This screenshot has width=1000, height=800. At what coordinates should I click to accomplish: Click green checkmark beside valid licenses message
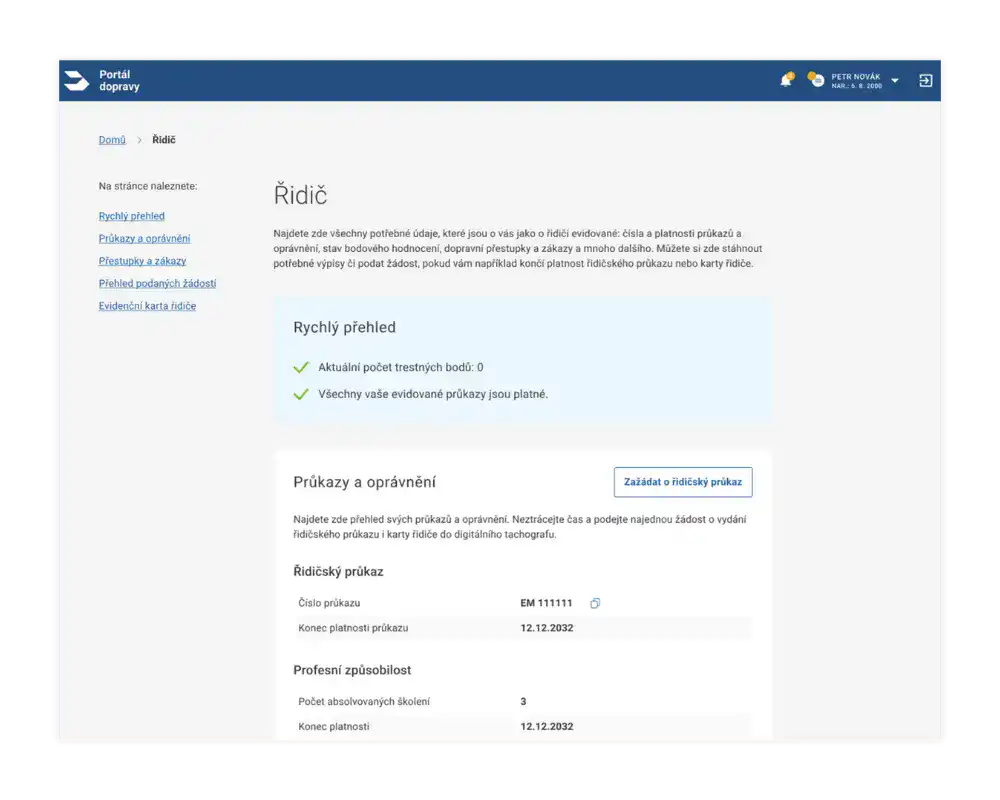(x=300, y=394)
